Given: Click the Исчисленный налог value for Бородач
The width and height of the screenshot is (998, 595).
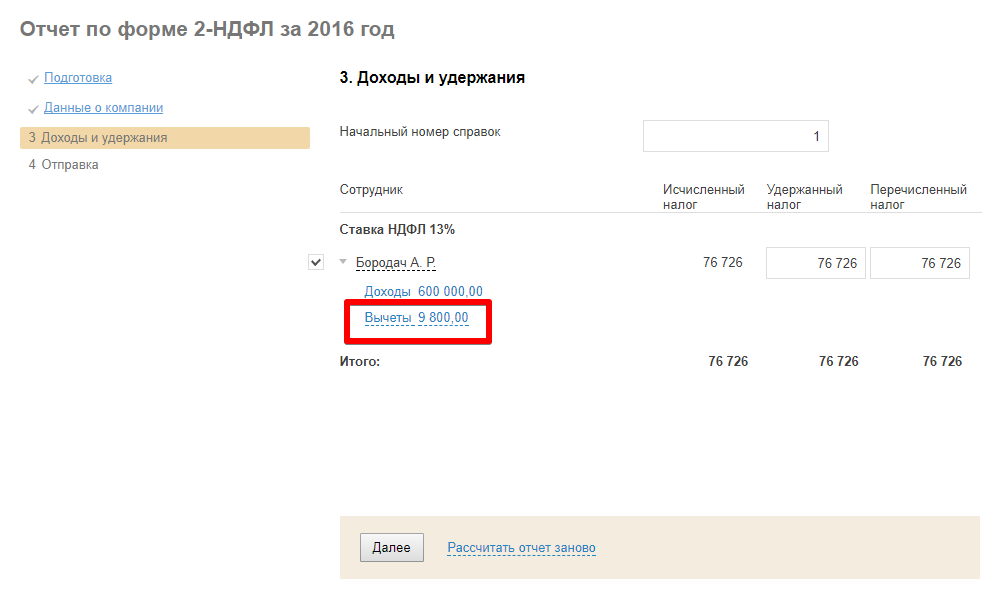Looking at the screenshot, I should pyautogui.click(x=723, y=263).
